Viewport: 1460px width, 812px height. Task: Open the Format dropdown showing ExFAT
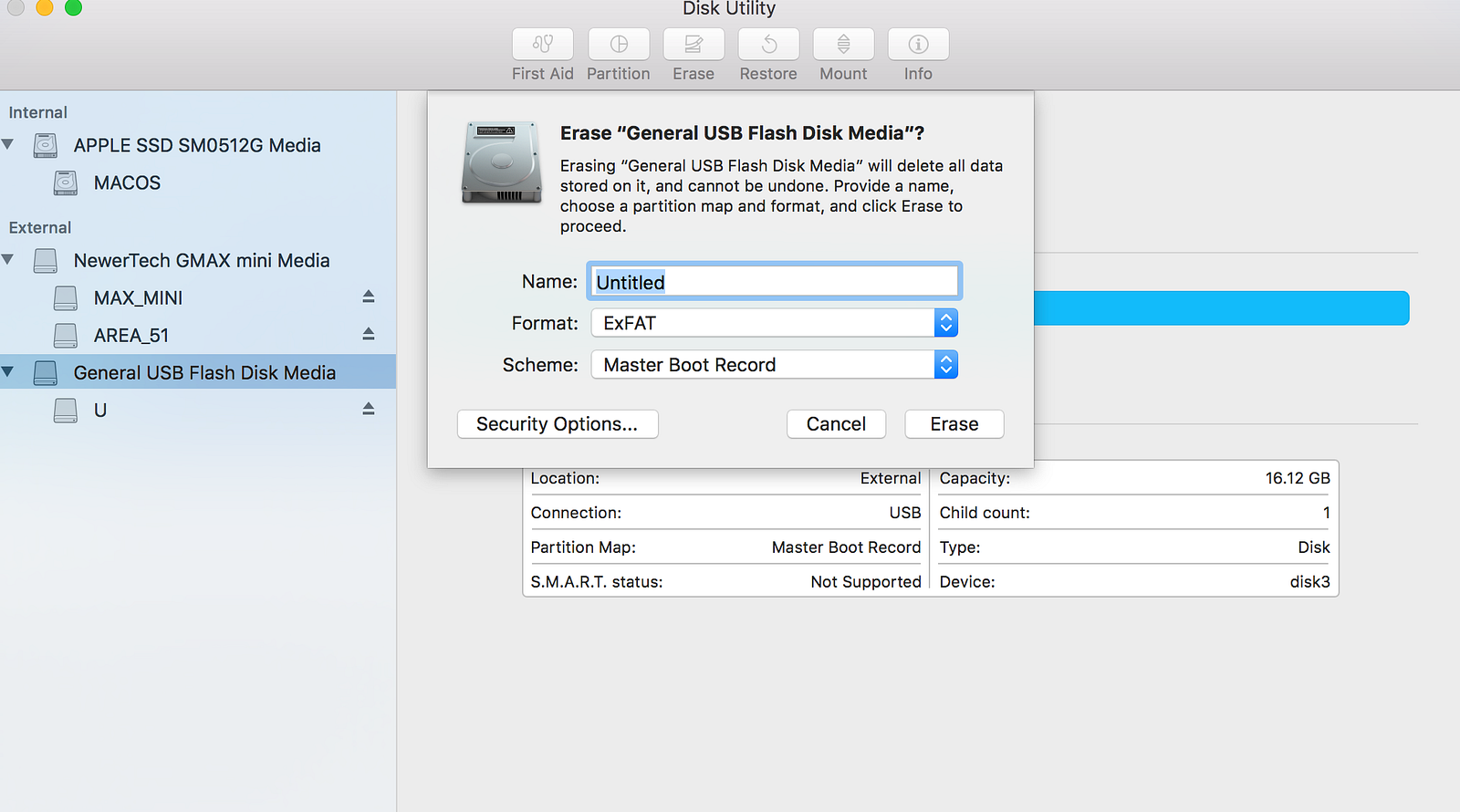[x=775, y=323]
